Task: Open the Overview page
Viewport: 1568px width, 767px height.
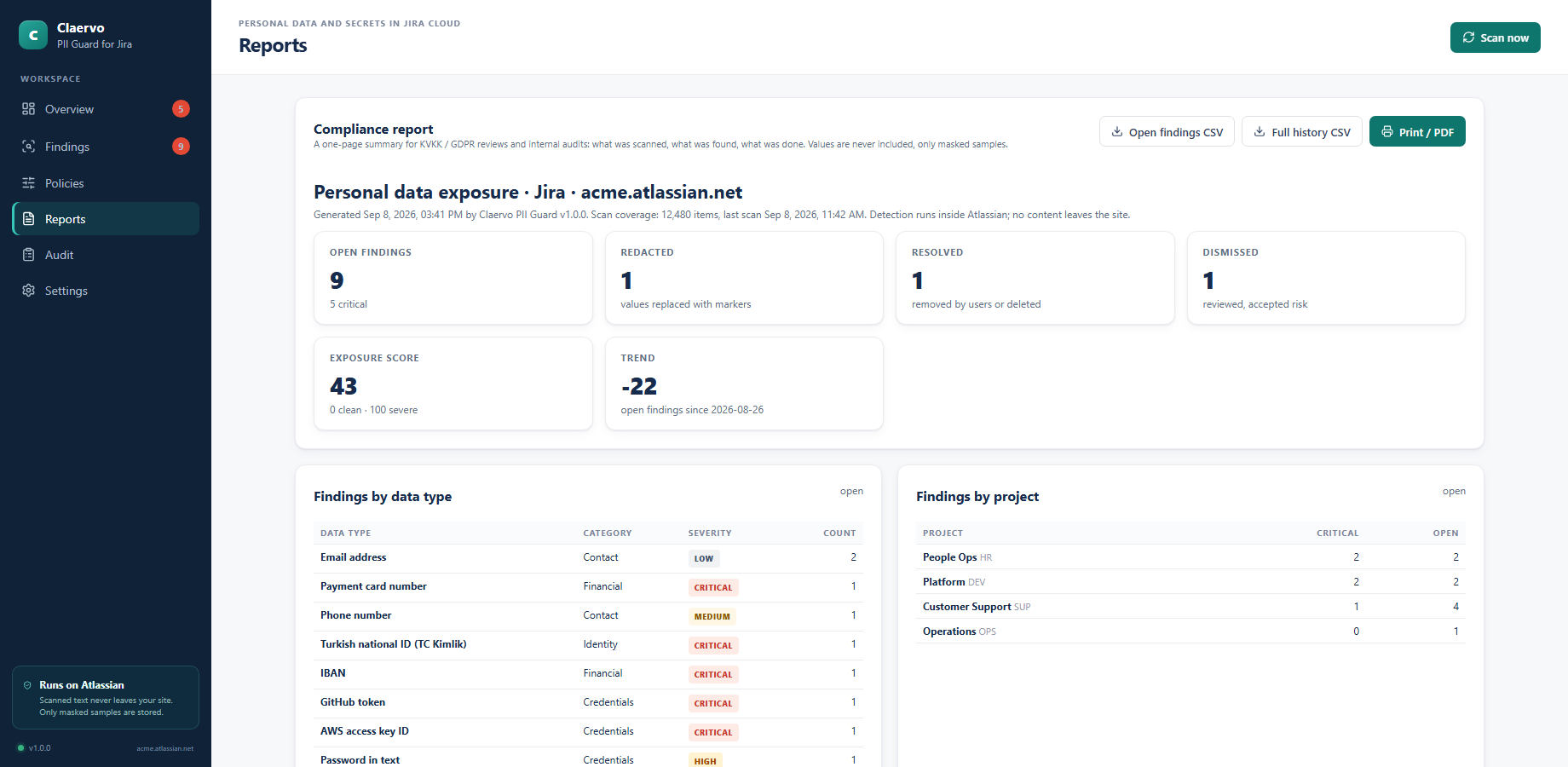Action: pyautogui.click(x=106, y=109)
